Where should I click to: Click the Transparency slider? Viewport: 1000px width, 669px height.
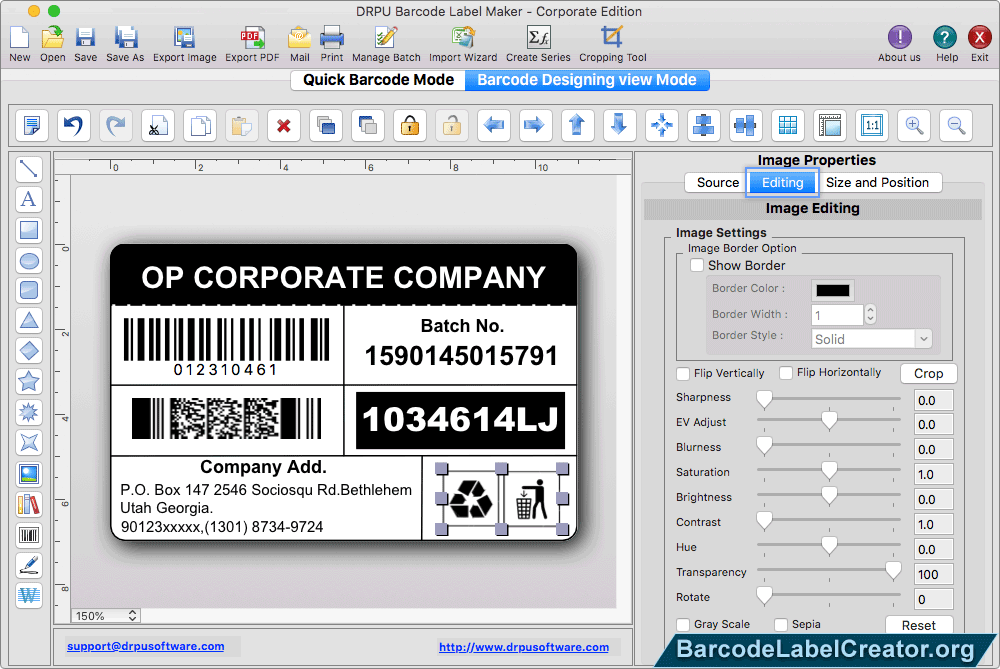click(828, 571)
